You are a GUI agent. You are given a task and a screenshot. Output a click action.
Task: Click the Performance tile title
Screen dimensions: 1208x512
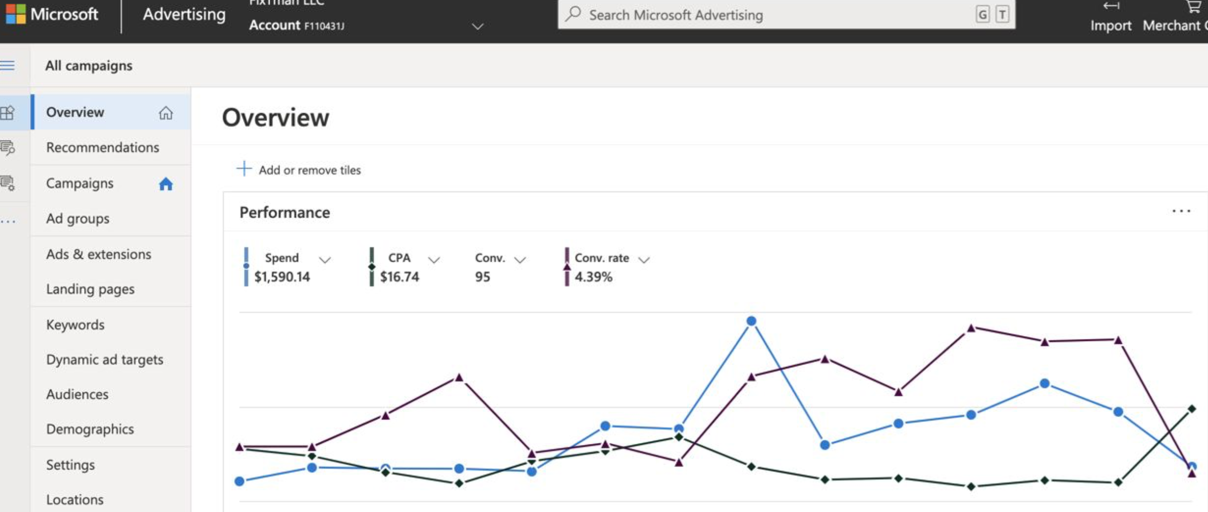[285, 212]
